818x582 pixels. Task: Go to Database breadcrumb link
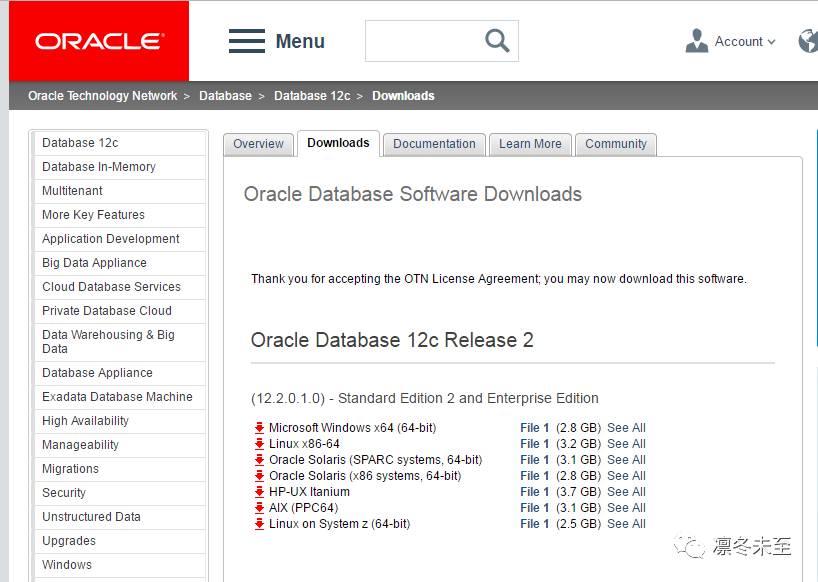point(225,96)
